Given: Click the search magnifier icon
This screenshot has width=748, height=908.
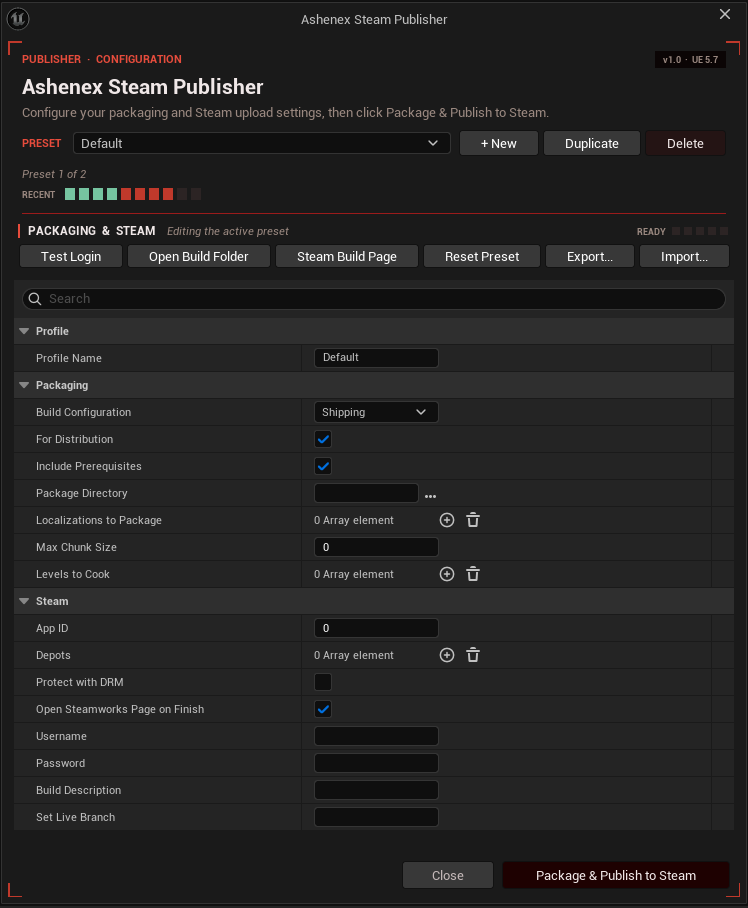Looking at the screenshot, I should (x=35, y=299).
